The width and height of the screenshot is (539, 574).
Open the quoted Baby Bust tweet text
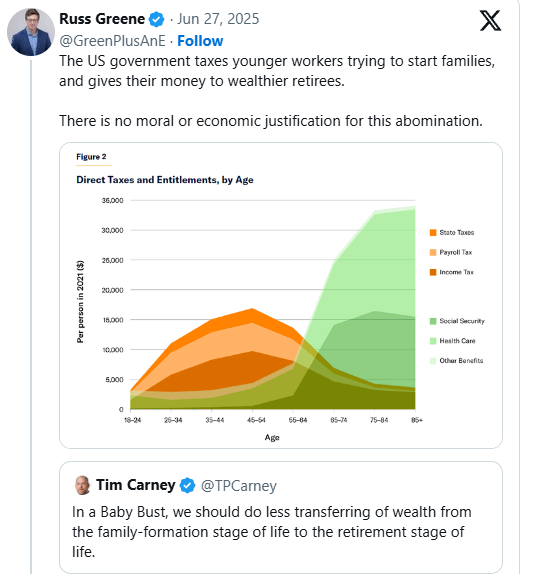point(272,532)
